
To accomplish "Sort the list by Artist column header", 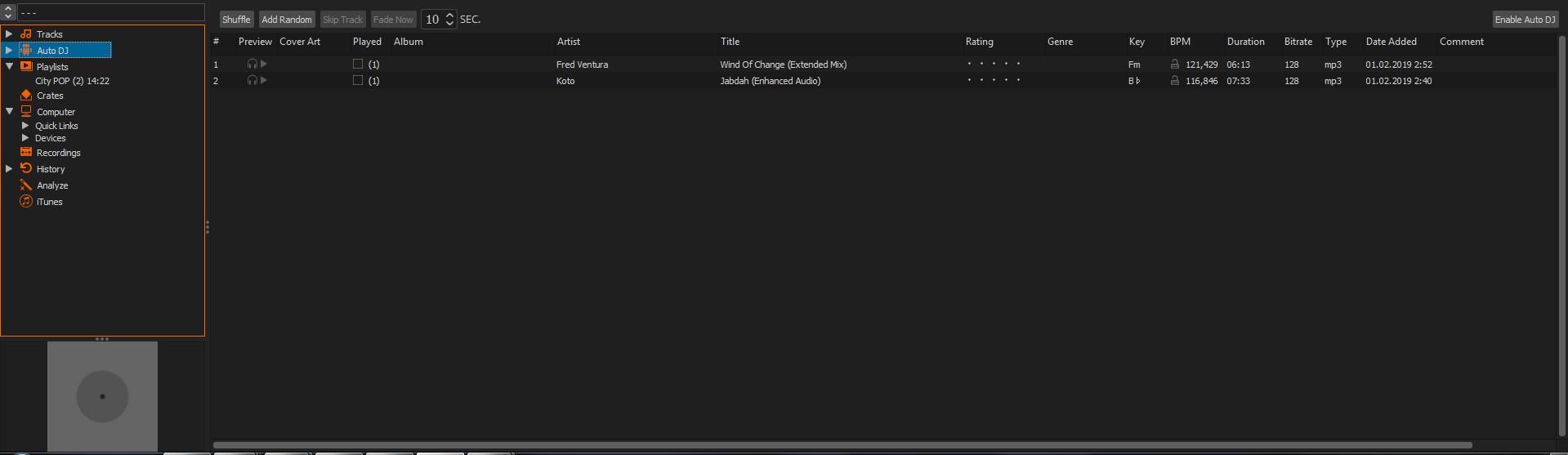I will tap(569, 42).
